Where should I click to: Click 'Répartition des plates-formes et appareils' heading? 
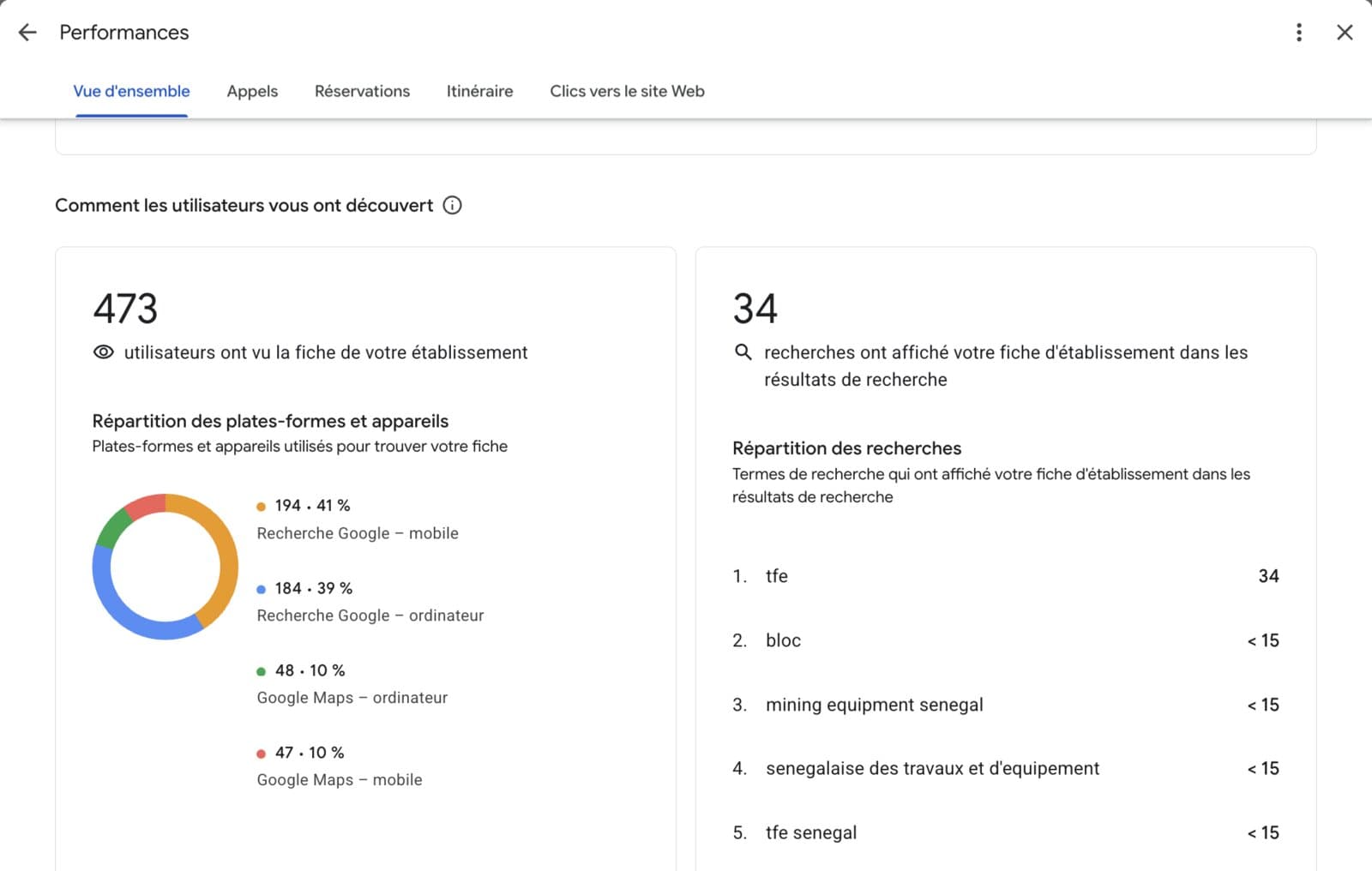tap(270, 421)
